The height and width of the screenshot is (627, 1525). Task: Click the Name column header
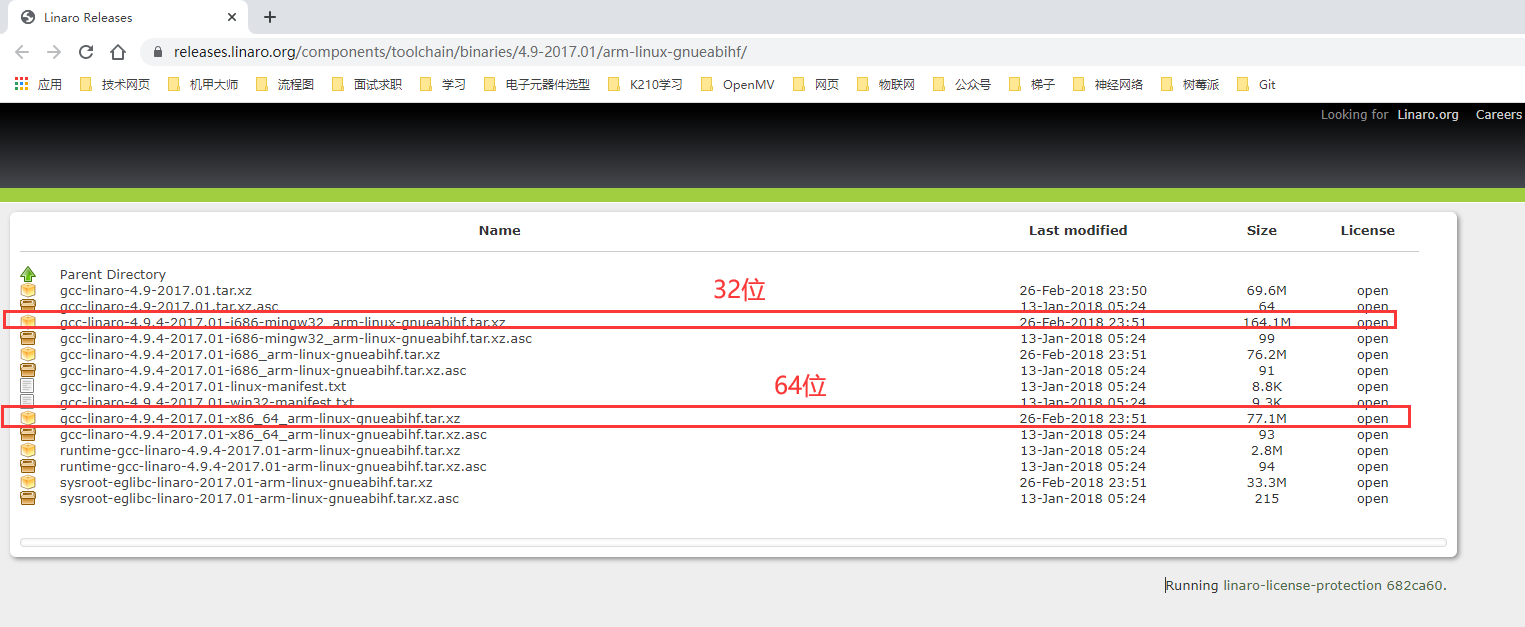point(499,230)
